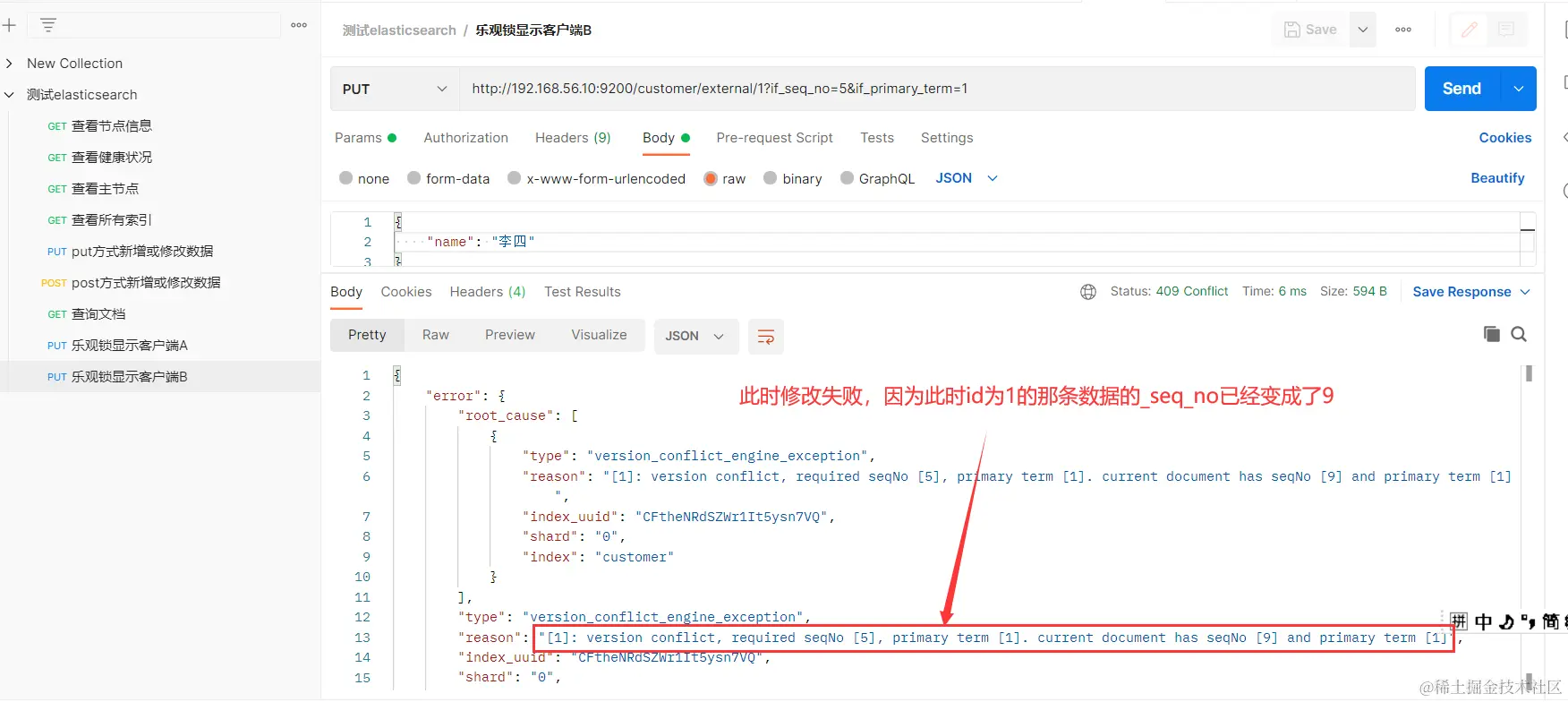Open the sidebar filter icon

pyautogui.click(x=48, y=26)
